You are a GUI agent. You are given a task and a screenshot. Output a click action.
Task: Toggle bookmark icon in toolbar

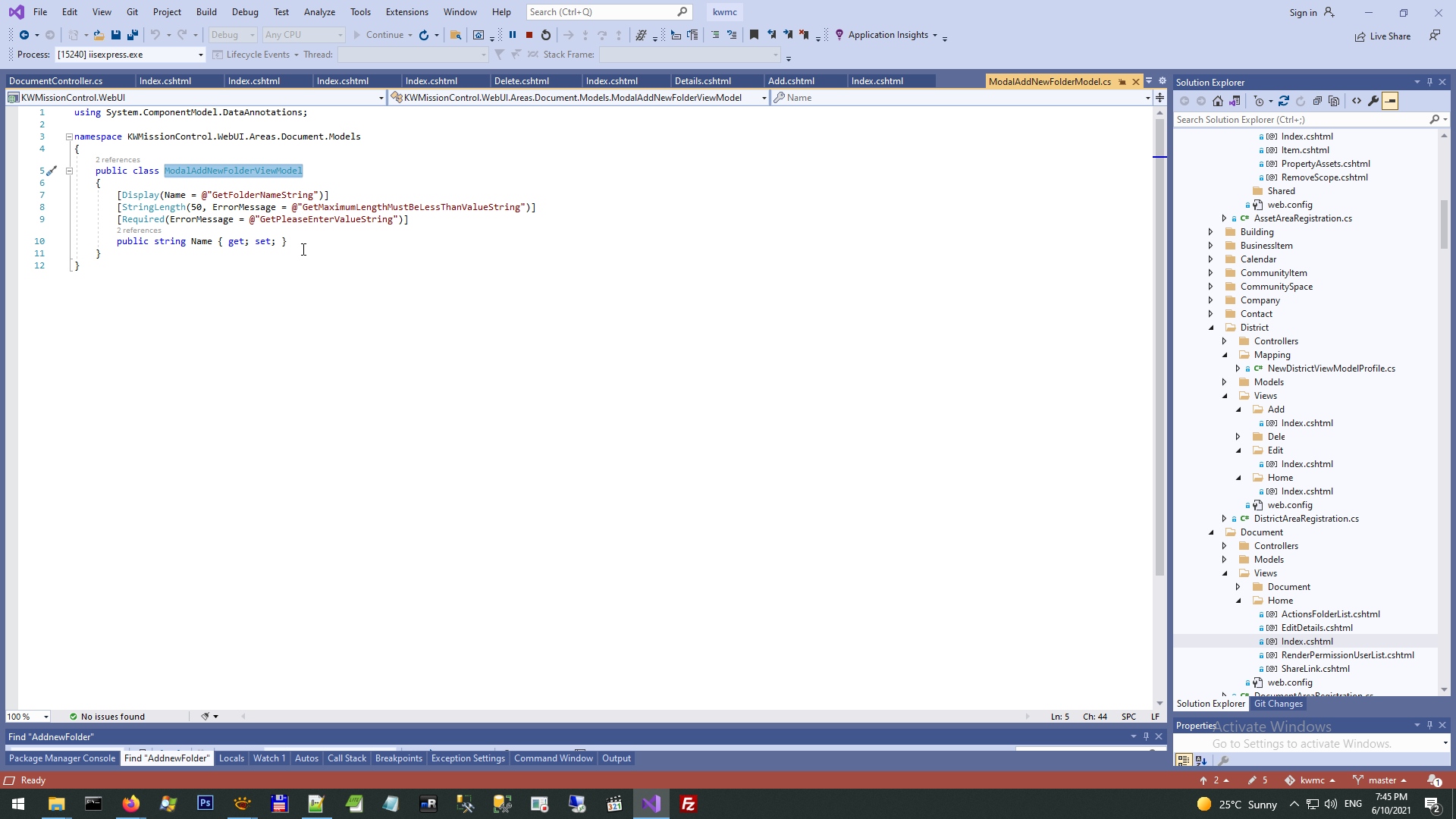(x=754, y=35)
